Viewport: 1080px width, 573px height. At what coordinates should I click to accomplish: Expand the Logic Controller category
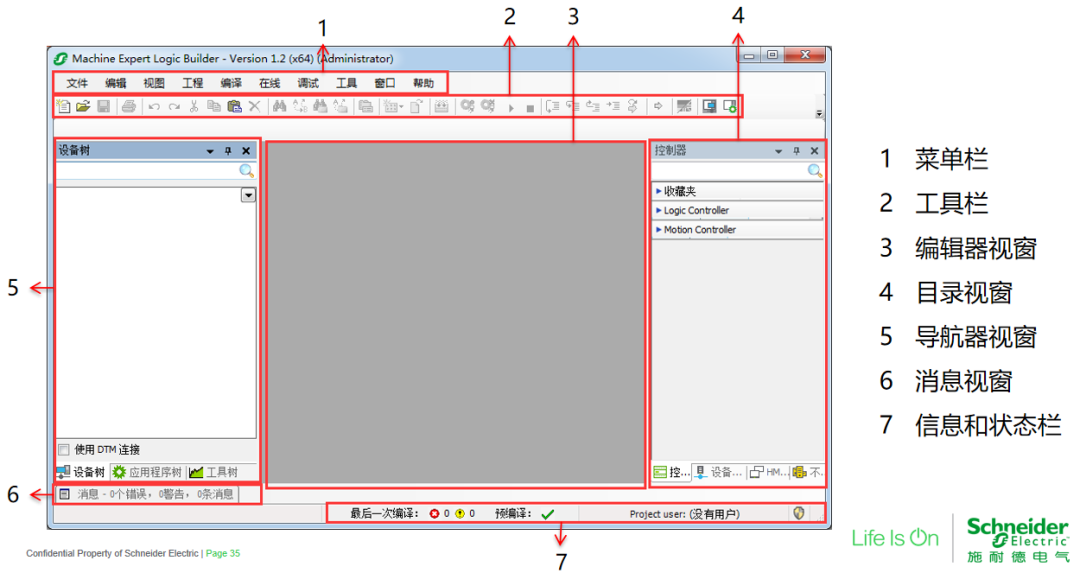point(737,210)
